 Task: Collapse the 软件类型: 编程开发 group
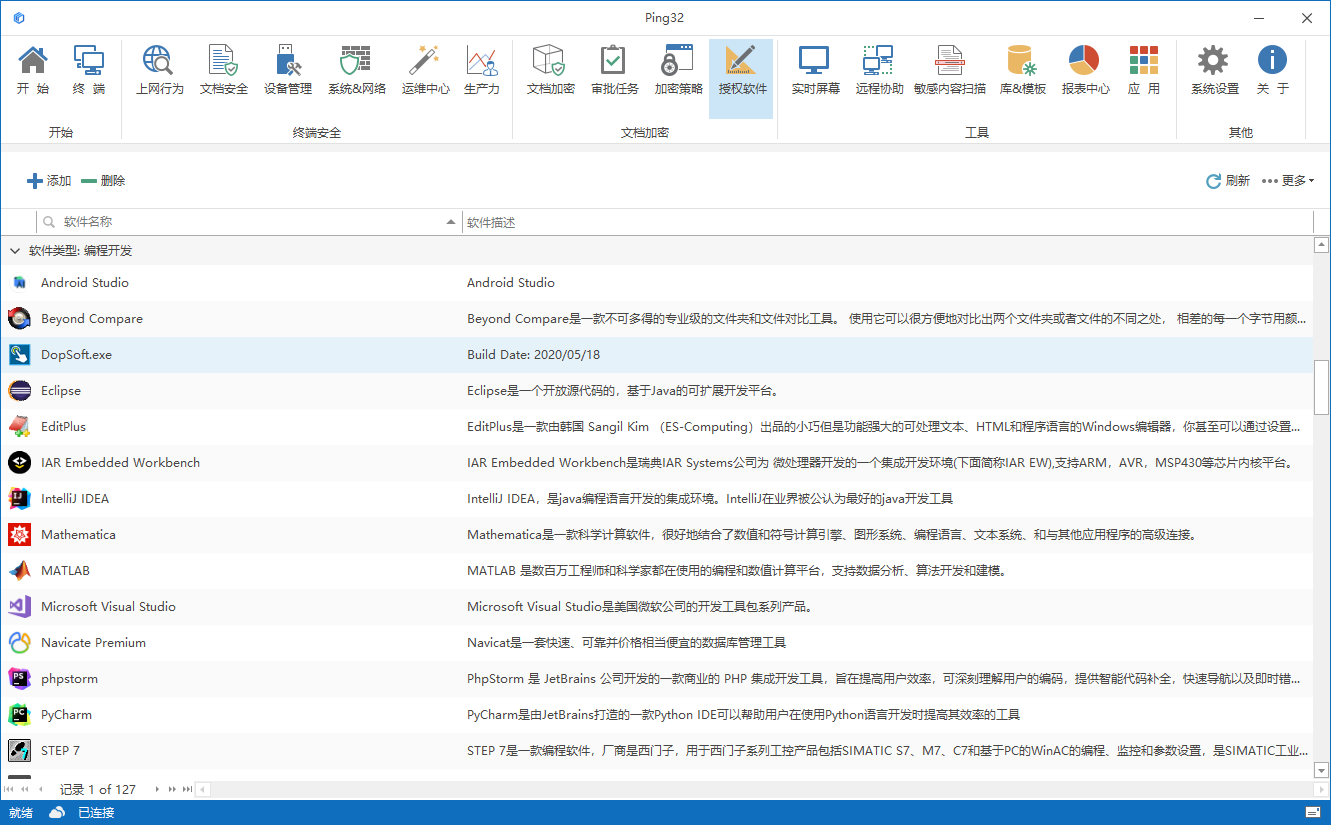coord(14,251)
